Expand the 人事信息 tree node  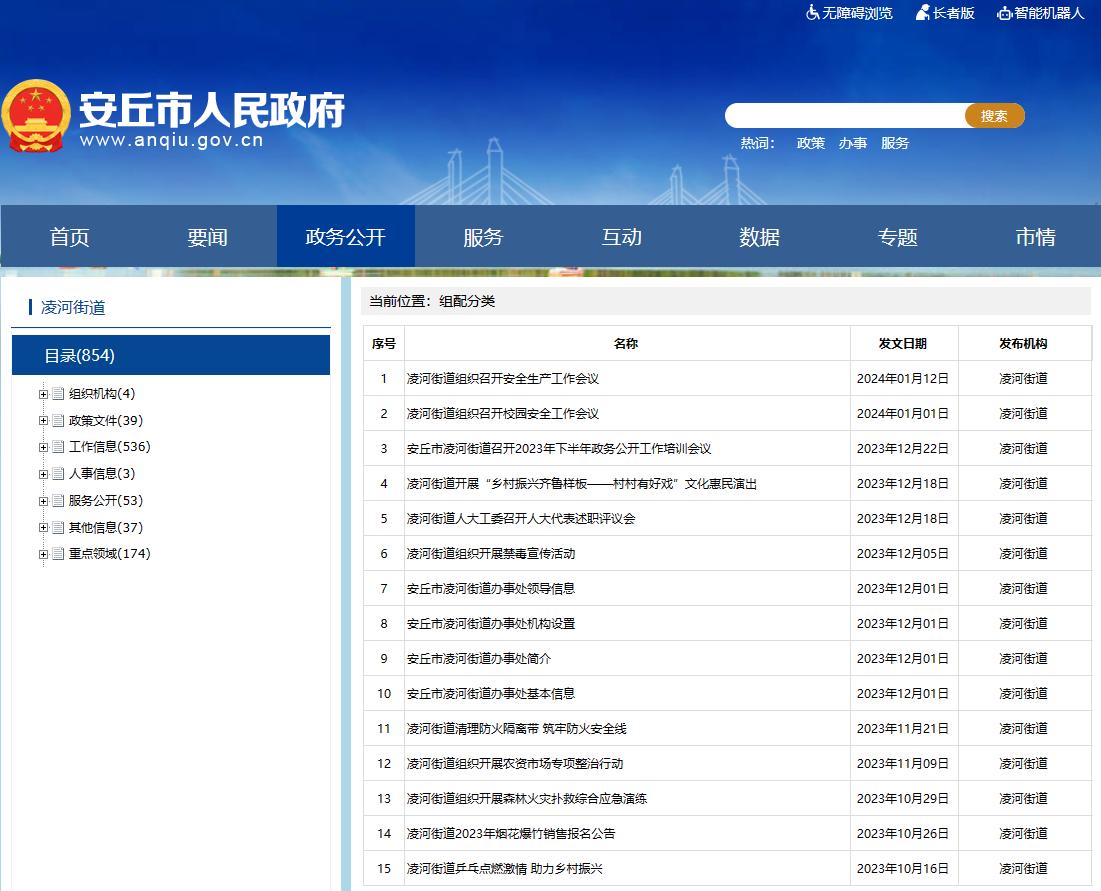[x=44, y=474]
